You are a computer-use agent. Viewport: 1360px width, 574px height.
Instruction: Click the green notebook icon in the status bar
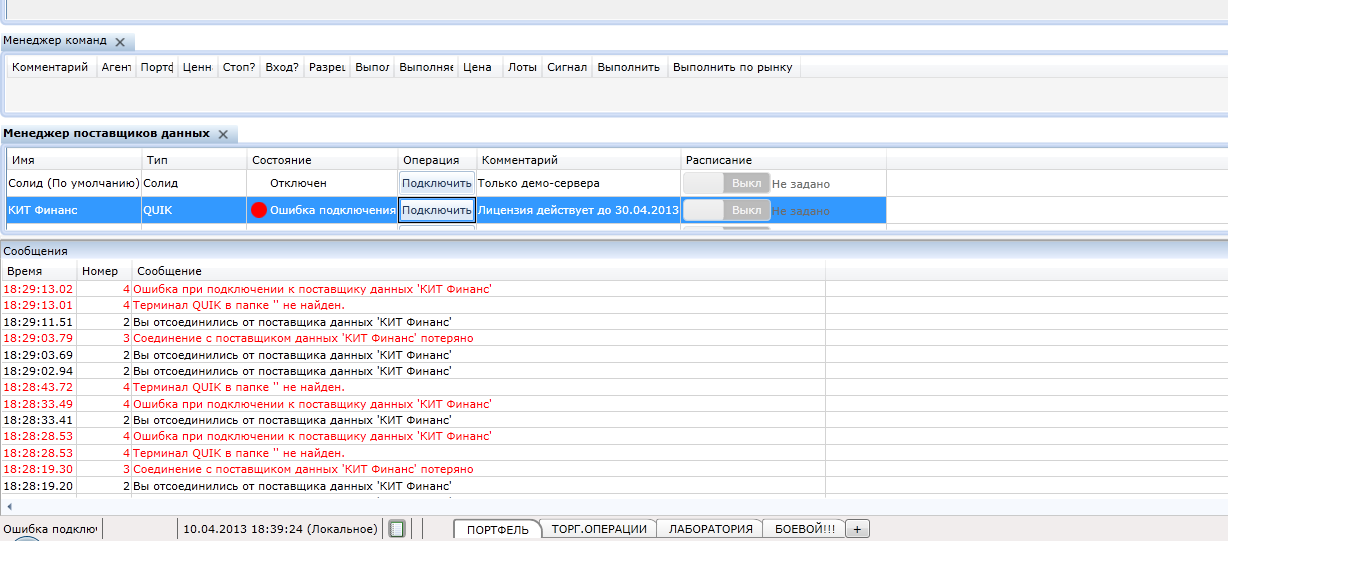pyautogui.click(x=397, y=529)
